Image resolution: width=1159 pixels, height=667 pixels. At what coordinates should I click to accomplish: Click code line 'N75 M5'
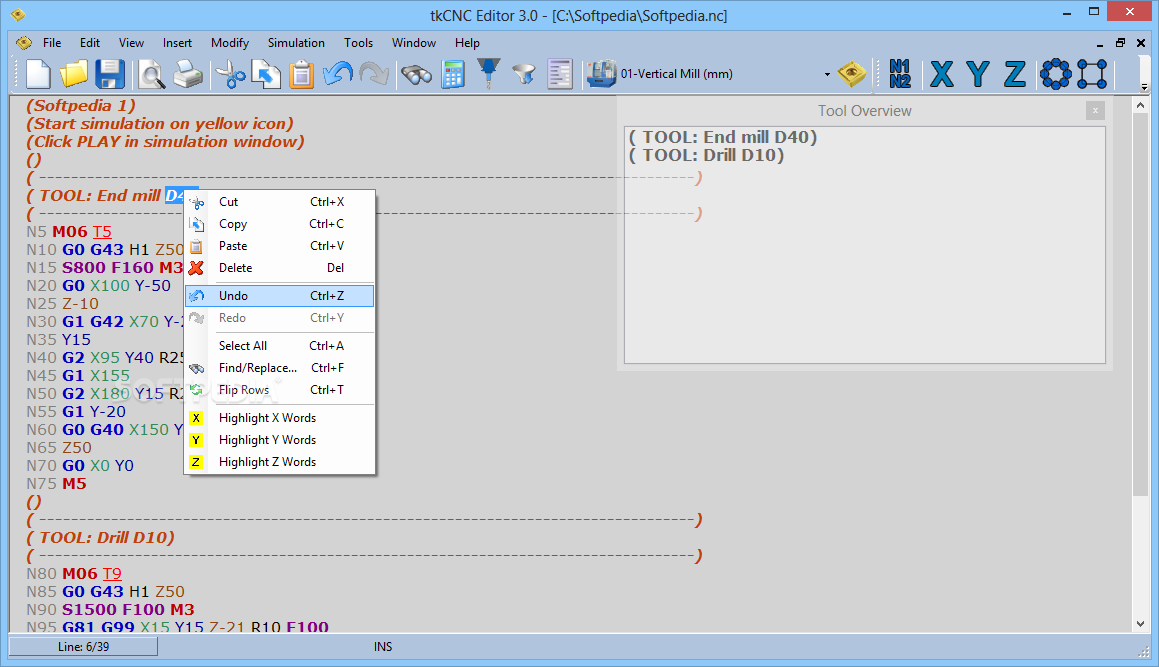(x=56, y=484)
